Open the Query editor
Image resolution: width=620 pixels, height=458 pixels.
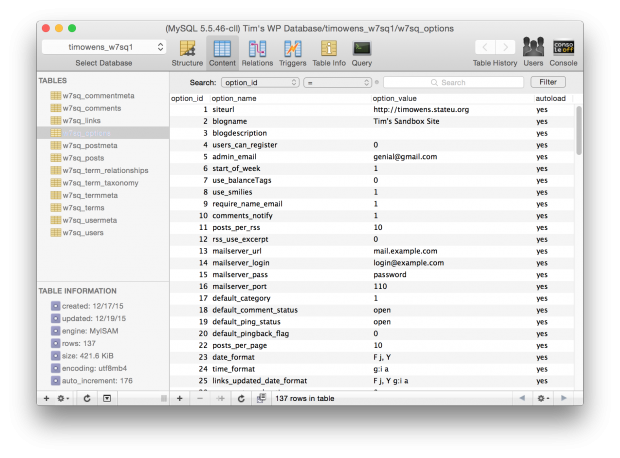(x=362, y=53)
